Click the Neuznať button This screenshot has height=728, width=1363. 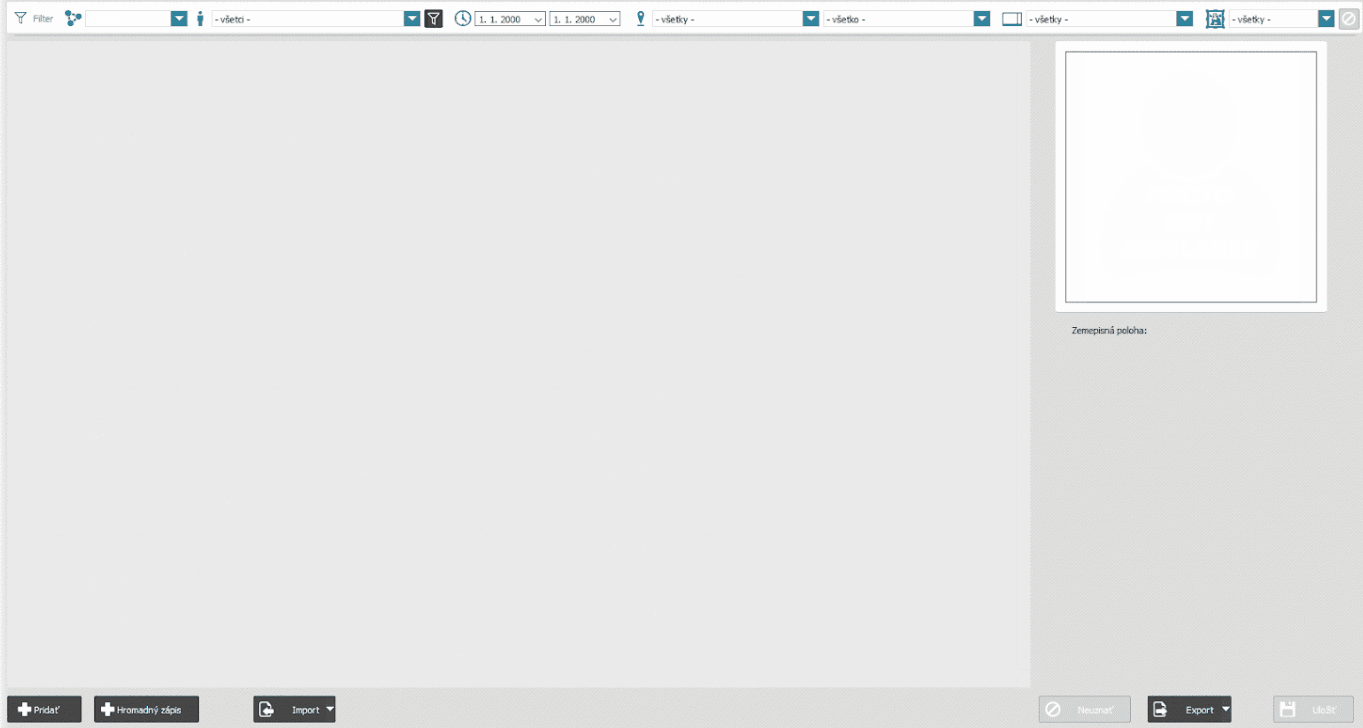1085,709
